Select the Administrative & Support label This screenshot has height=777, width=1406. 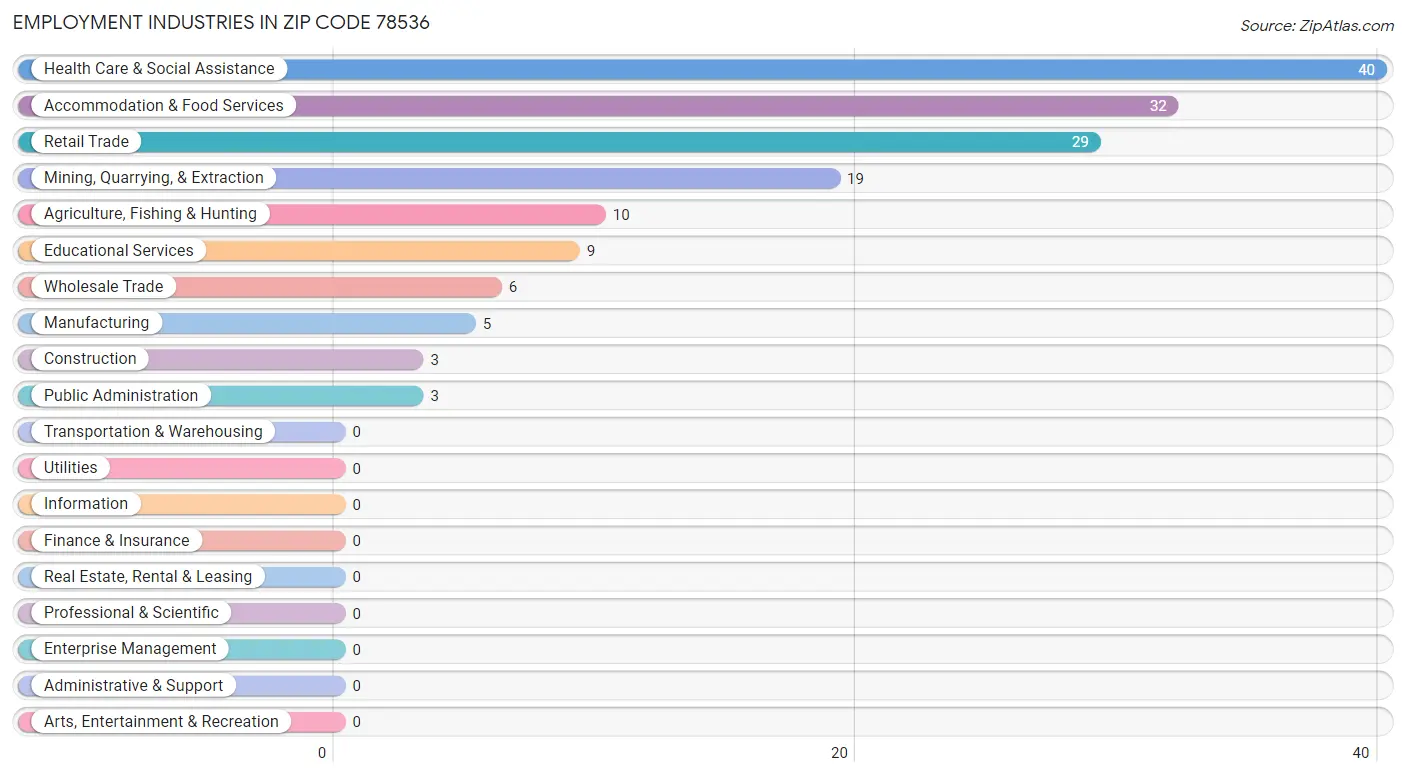[134, 686]
